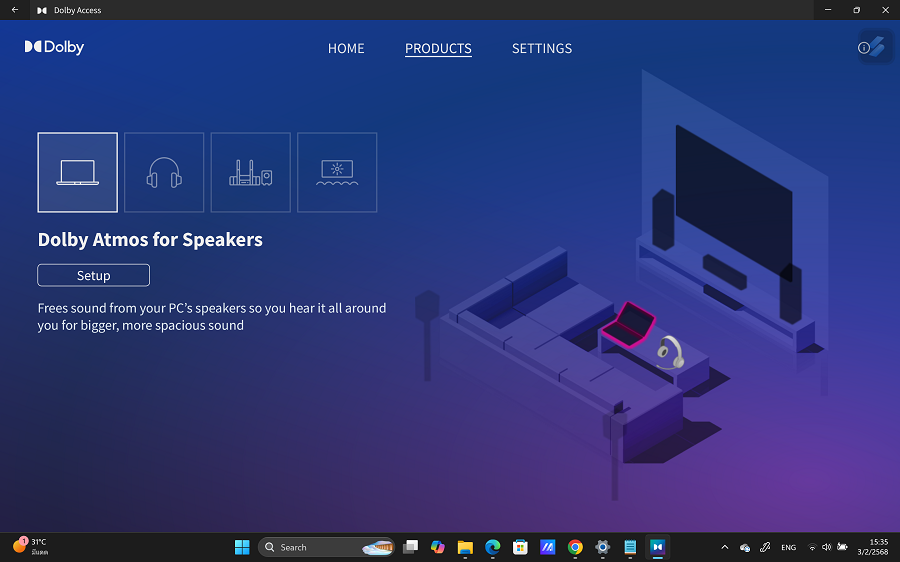Open the Windows Start menu
The image size is (900, 562).
click(242, 547)
